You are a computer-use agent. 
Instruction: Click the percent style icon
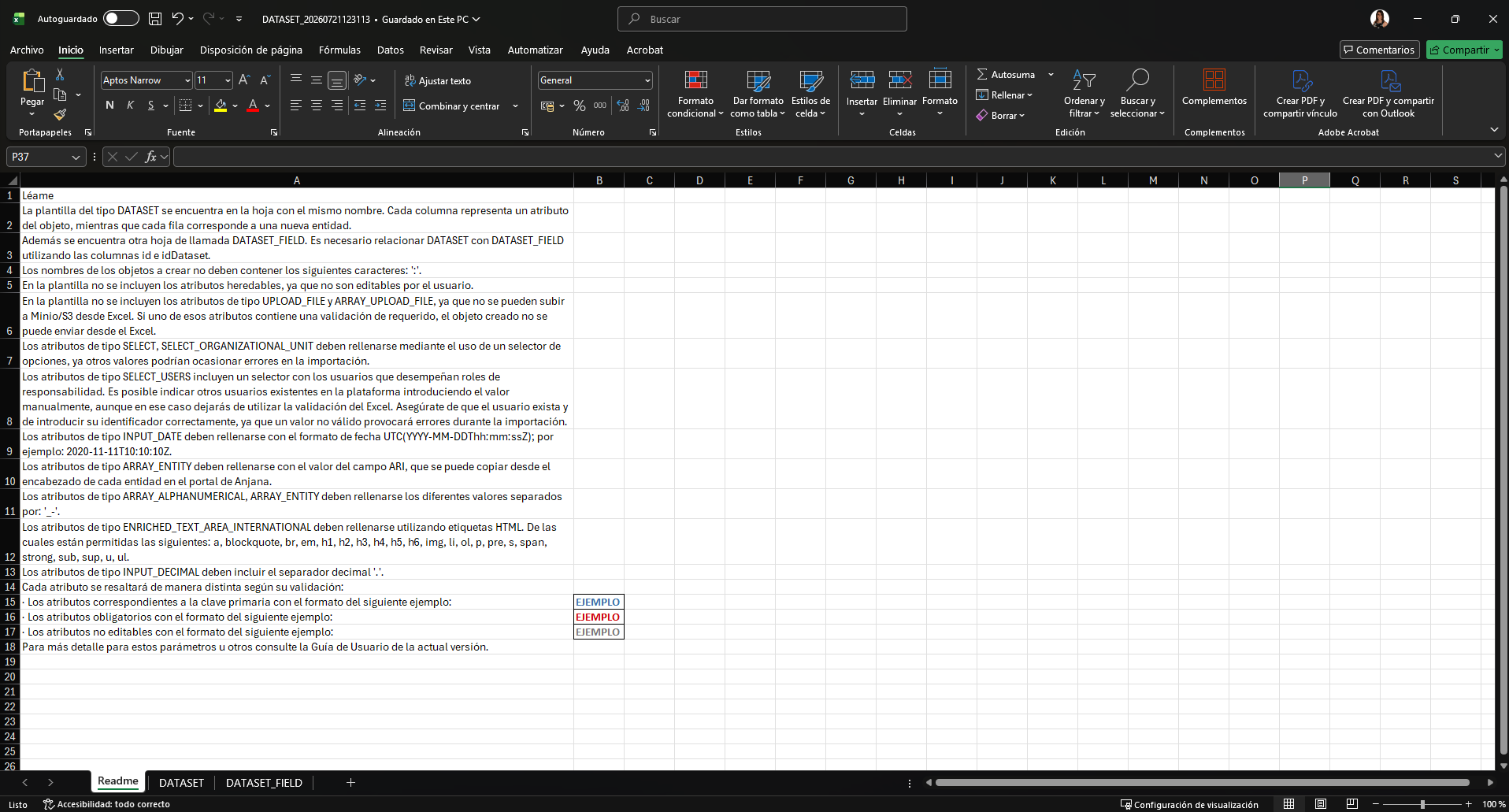coord(580,106)
